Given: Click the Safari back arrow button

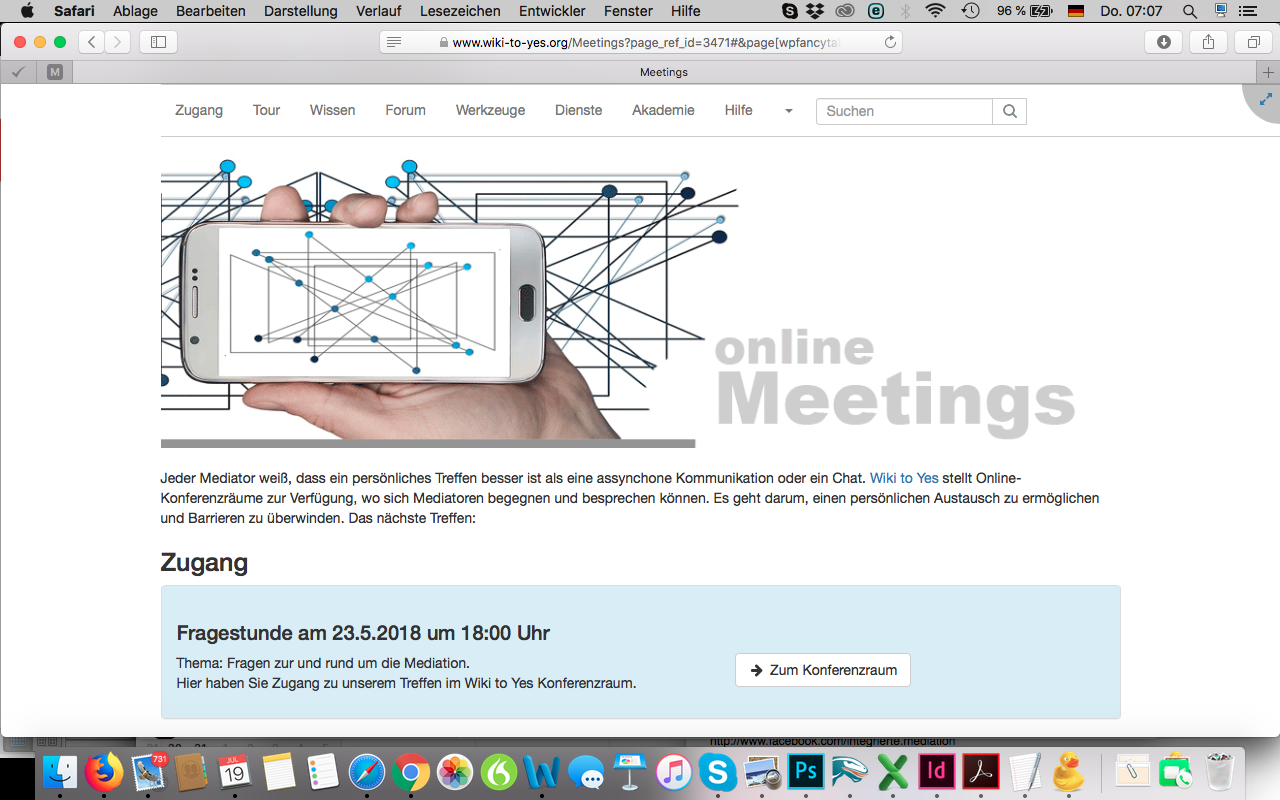Looking at the screenshot, I should [x=92, y=42].
